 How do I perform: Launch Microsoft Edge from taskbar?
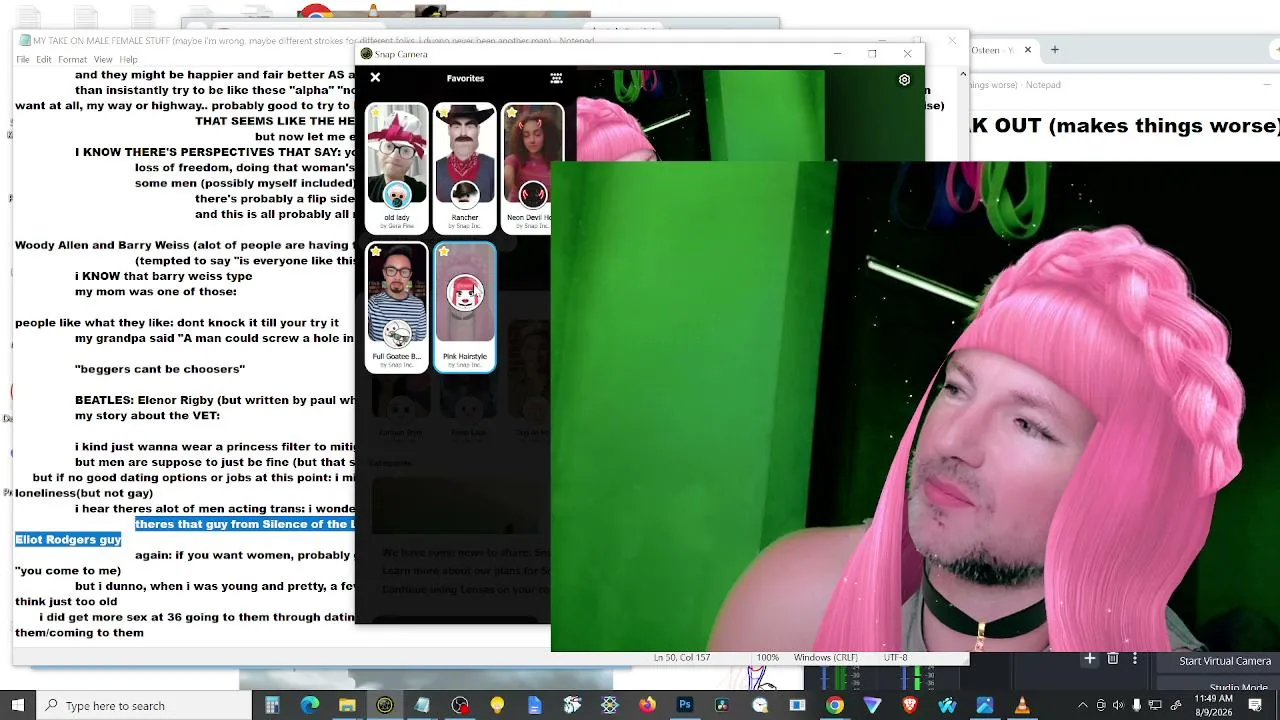(x=310, y=706)
